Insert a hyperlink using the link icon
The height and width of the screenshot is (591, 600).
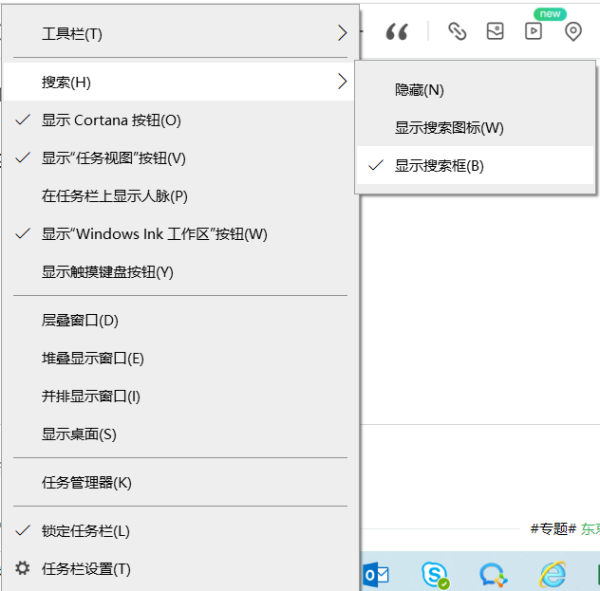point(457,31)
